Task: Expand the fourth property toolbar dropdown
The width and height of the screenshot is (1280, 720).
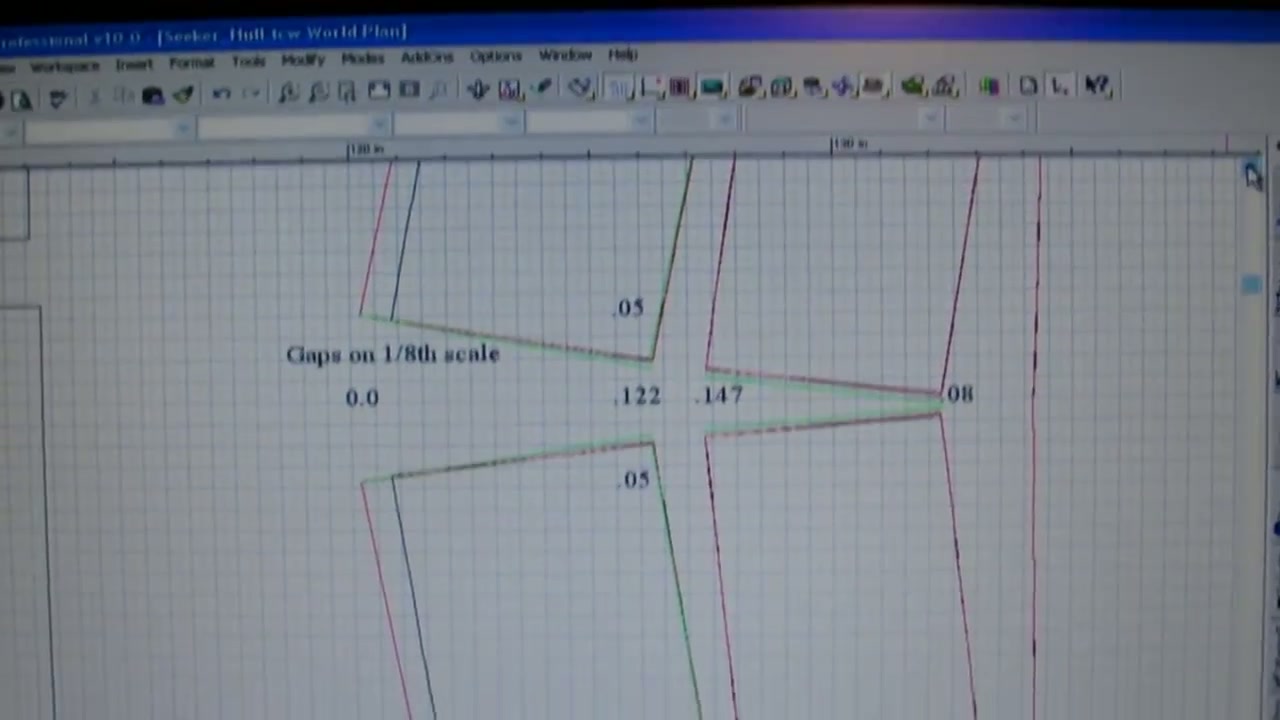Action: [641, 122]
